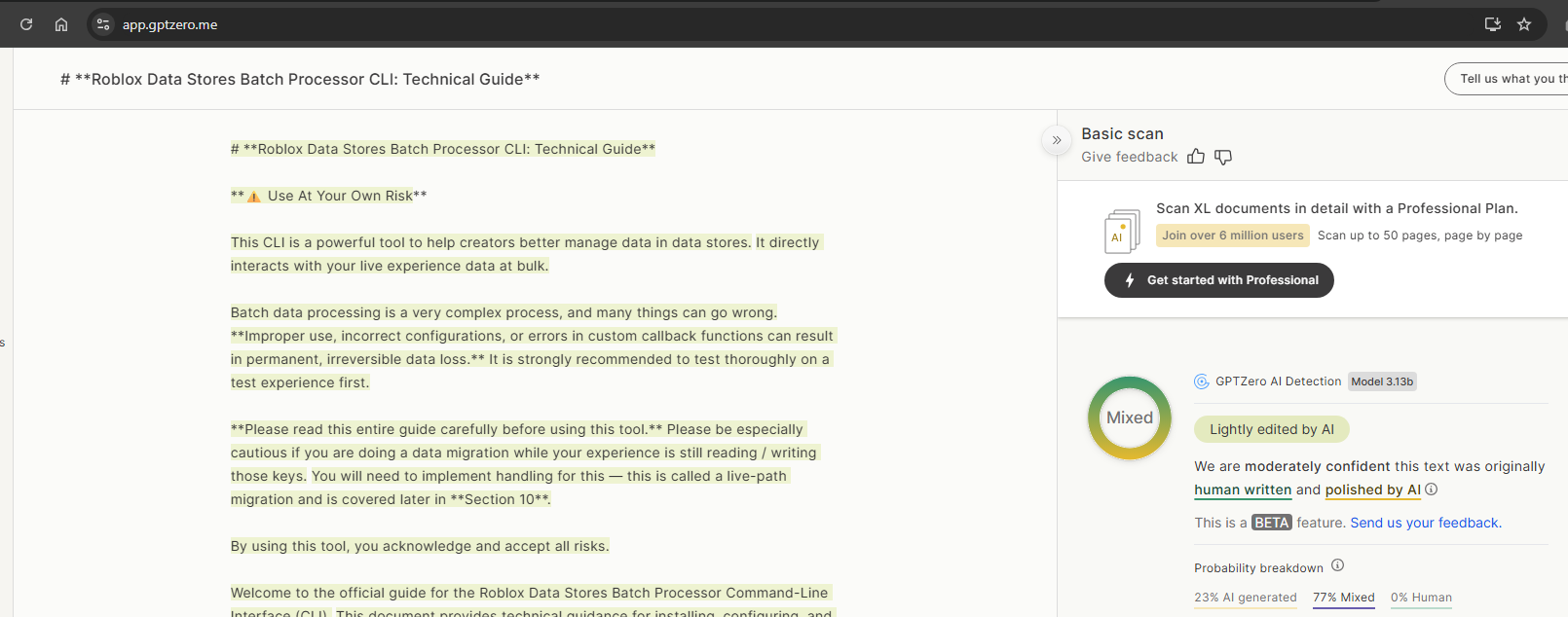1568x617 pixels.
Task: Open Probability breakdown info icon
Action: (x=1338, y=565)
